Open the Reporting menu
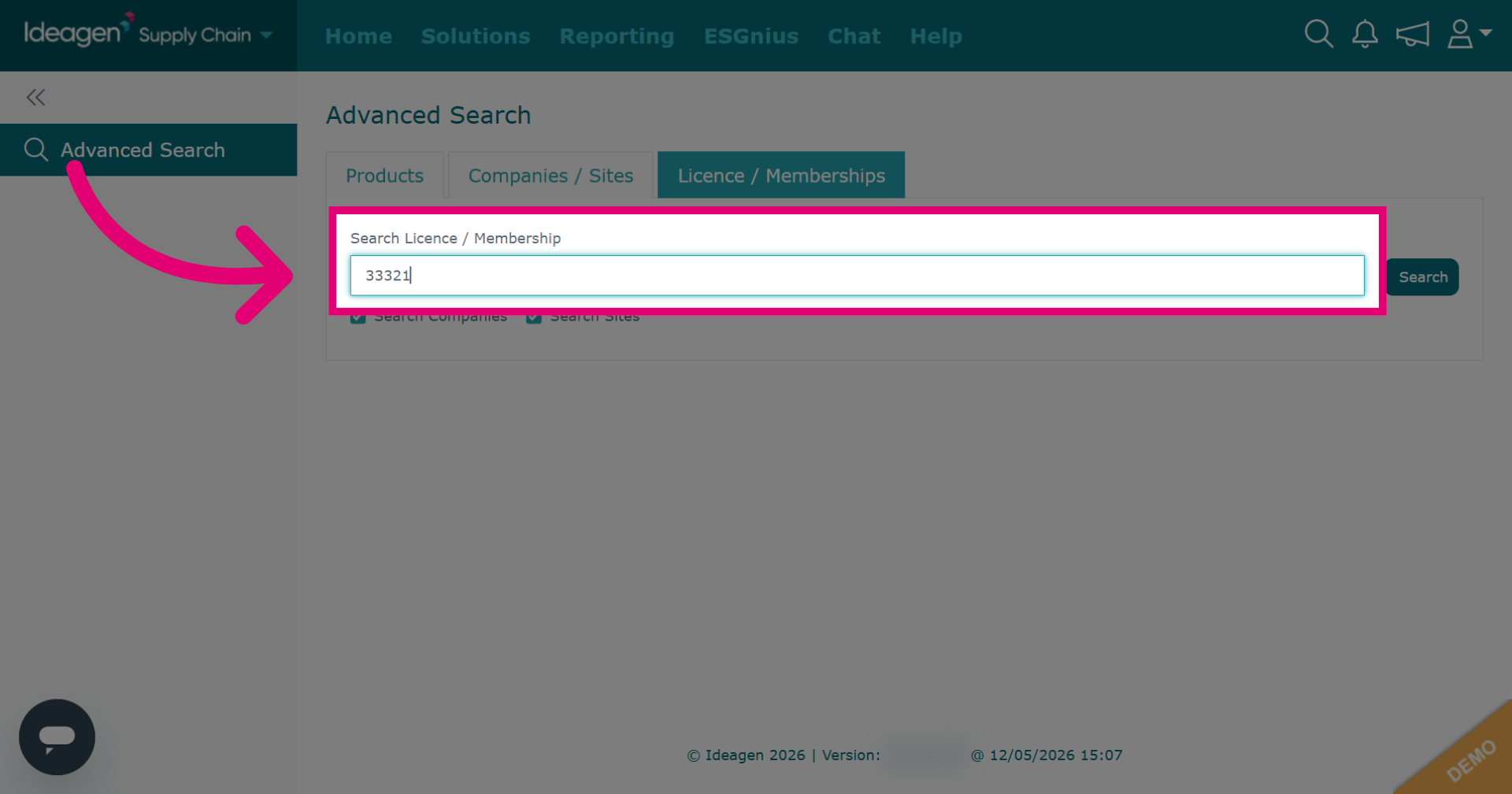This screenshot has width=1512, height=794. tap(617, 36)
